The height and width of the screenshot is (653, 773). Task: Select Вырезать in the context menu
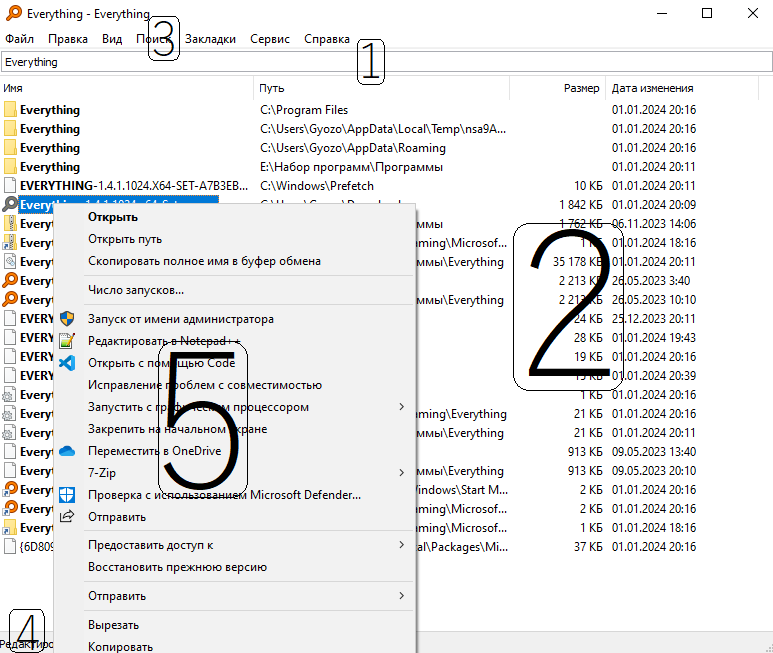coord(113,625)
